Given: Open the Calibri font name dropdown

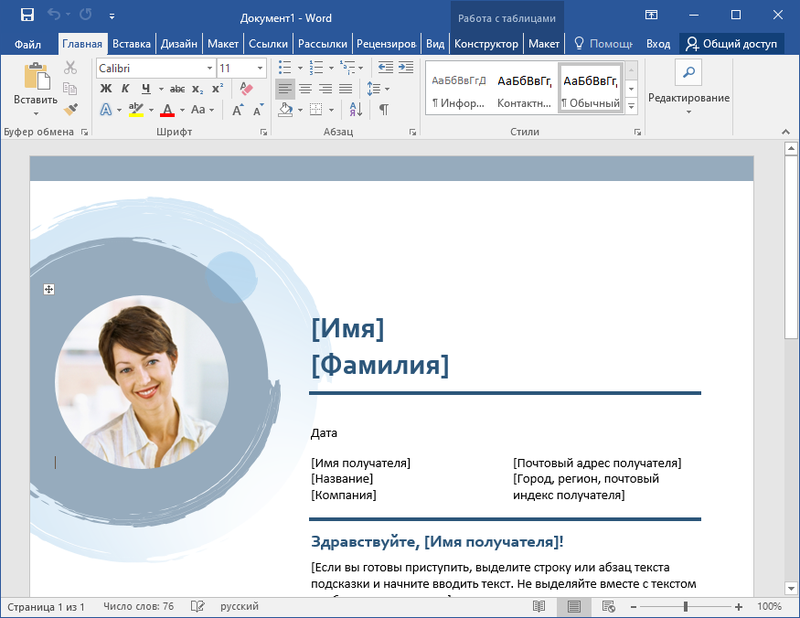Looking at the screenshot, I should tap(209, 68).
